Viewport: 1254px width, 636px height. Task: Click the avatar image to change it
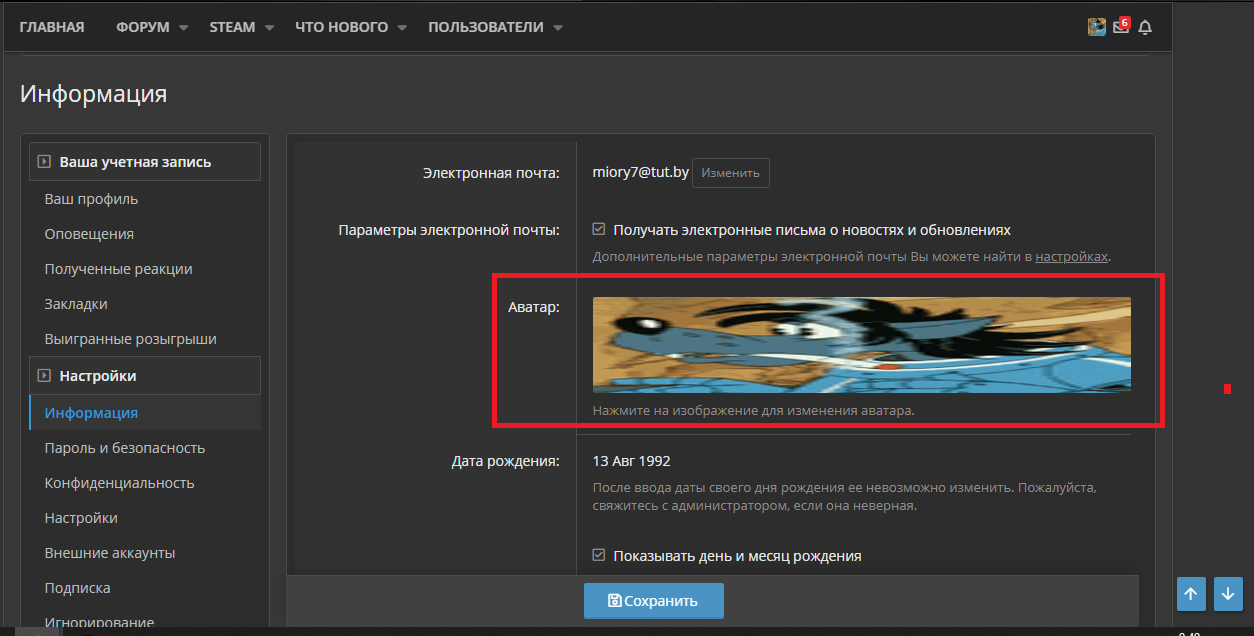click(862, 344)
